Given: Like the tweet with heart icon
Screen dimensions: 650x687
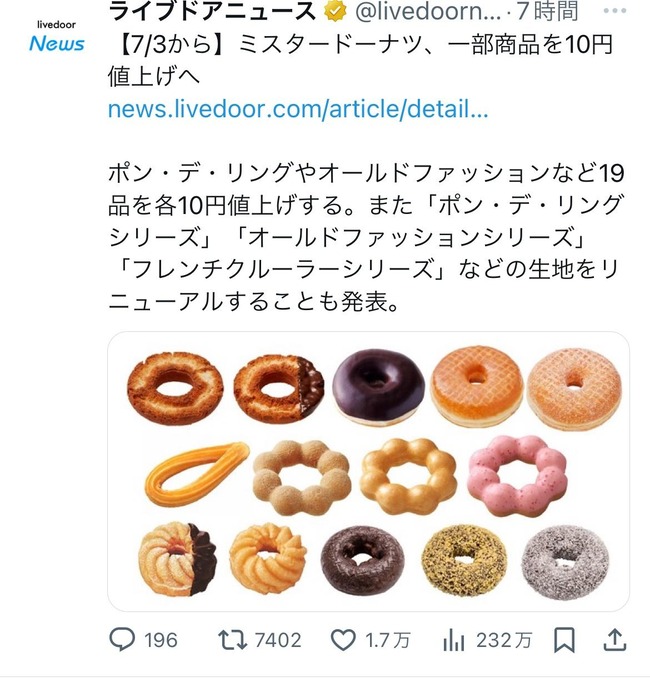Looking at the screenshot, I should 344,640.
